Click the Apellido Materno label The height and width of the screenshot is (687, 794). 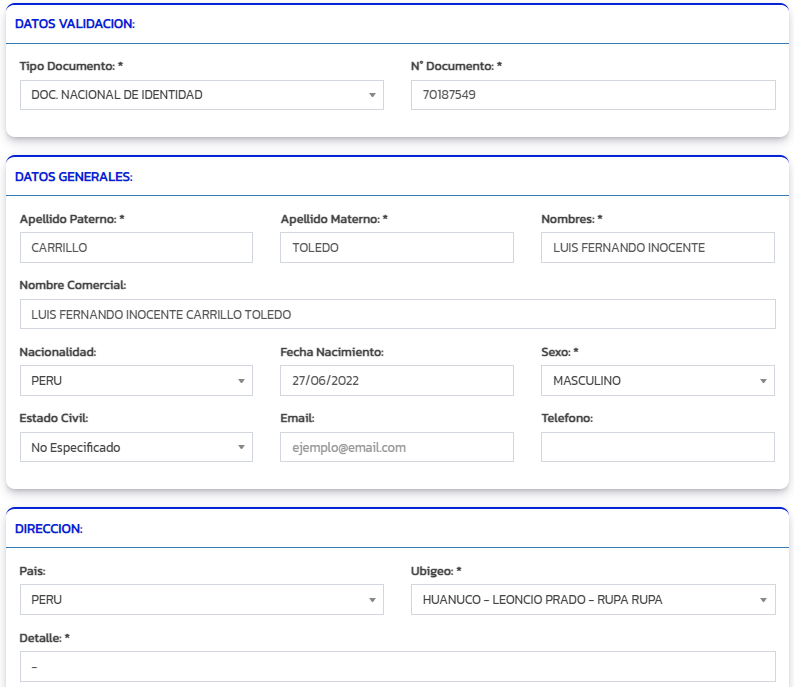click(x=334, y=219)
